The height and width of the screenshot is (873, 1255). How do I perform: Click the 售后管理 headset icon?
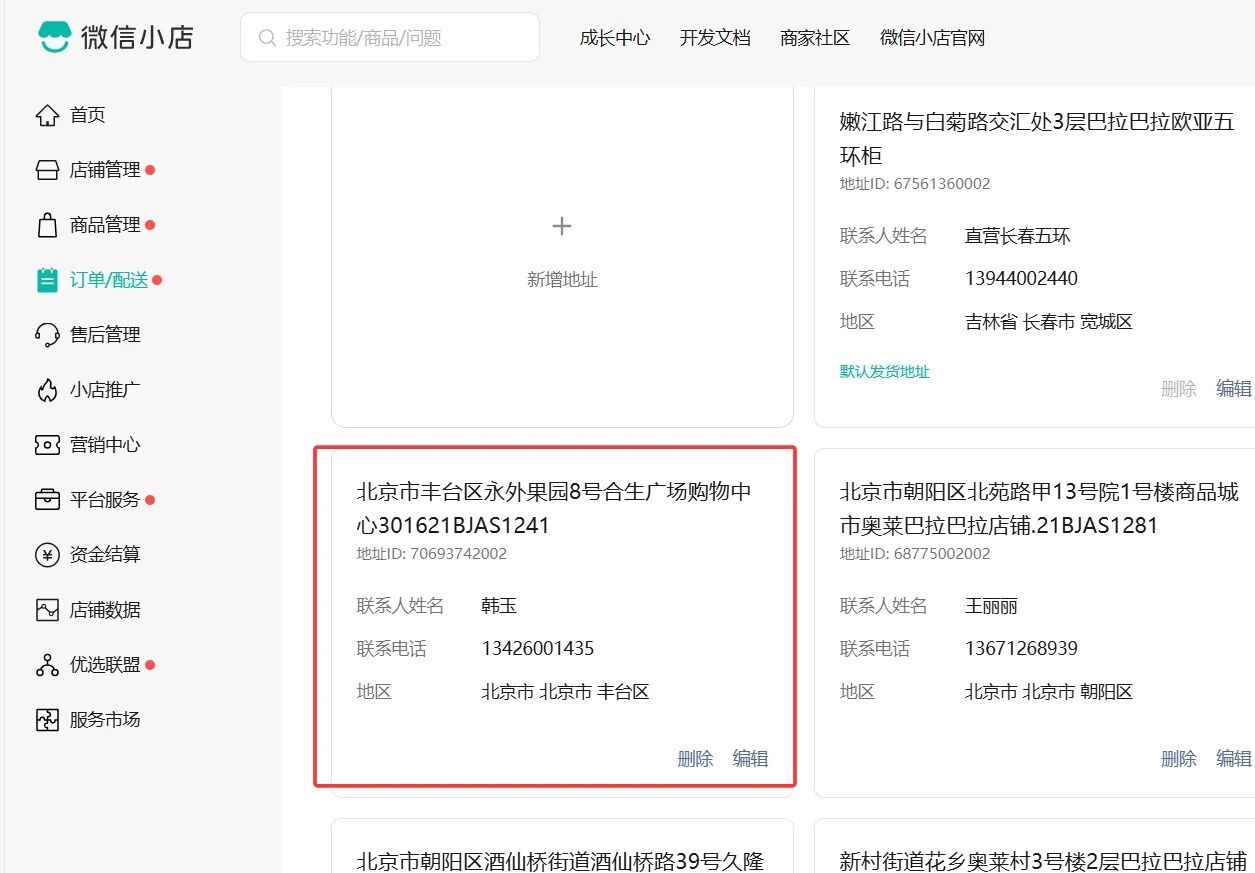coord(47,335)
